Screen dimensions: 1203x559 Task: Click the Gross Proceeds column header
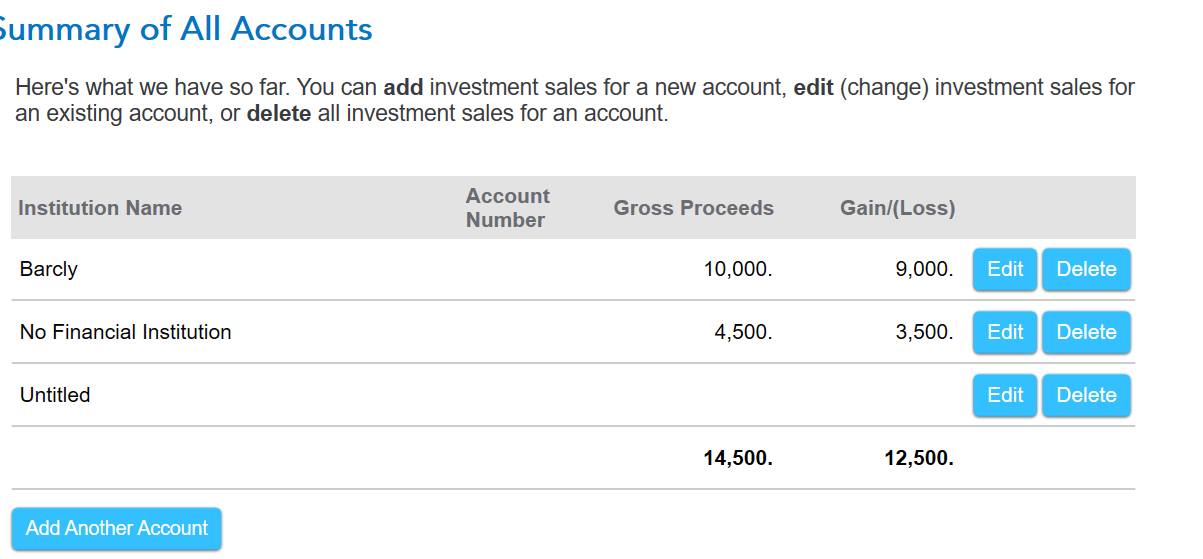(694, 208)
